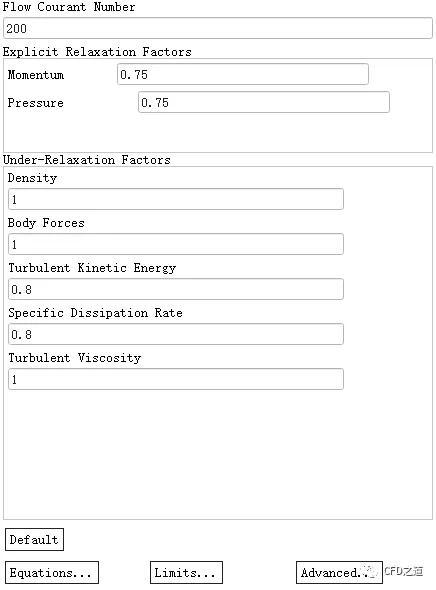
Task: Click the Pressure explicit relaxation field
Action: coord(264,102)
